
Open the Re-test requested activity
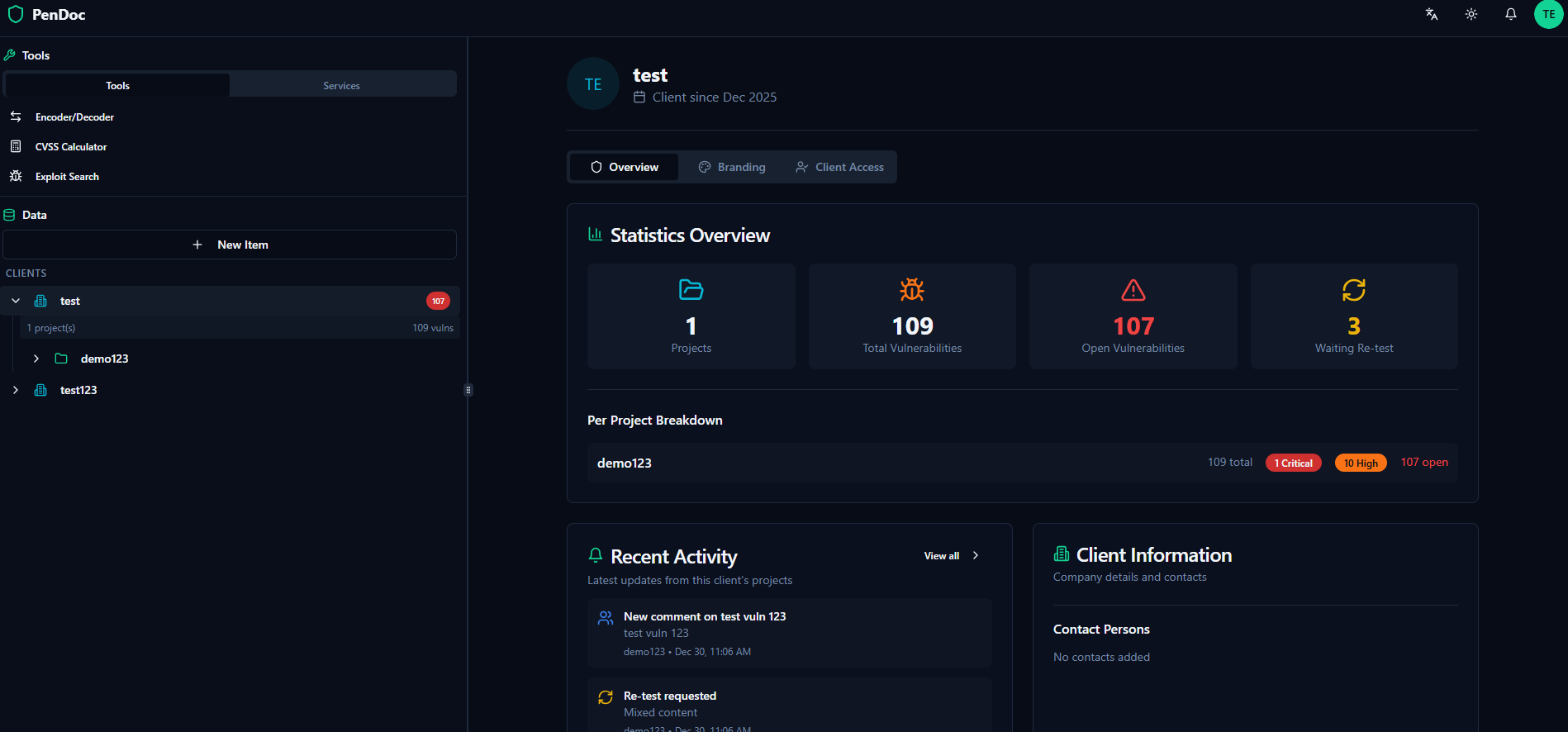tap(790, 705)
